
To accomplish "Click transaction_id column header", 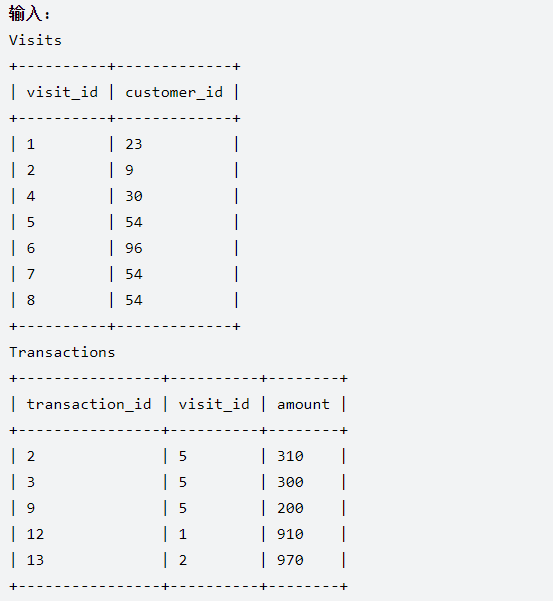I will tap(89, 404).
